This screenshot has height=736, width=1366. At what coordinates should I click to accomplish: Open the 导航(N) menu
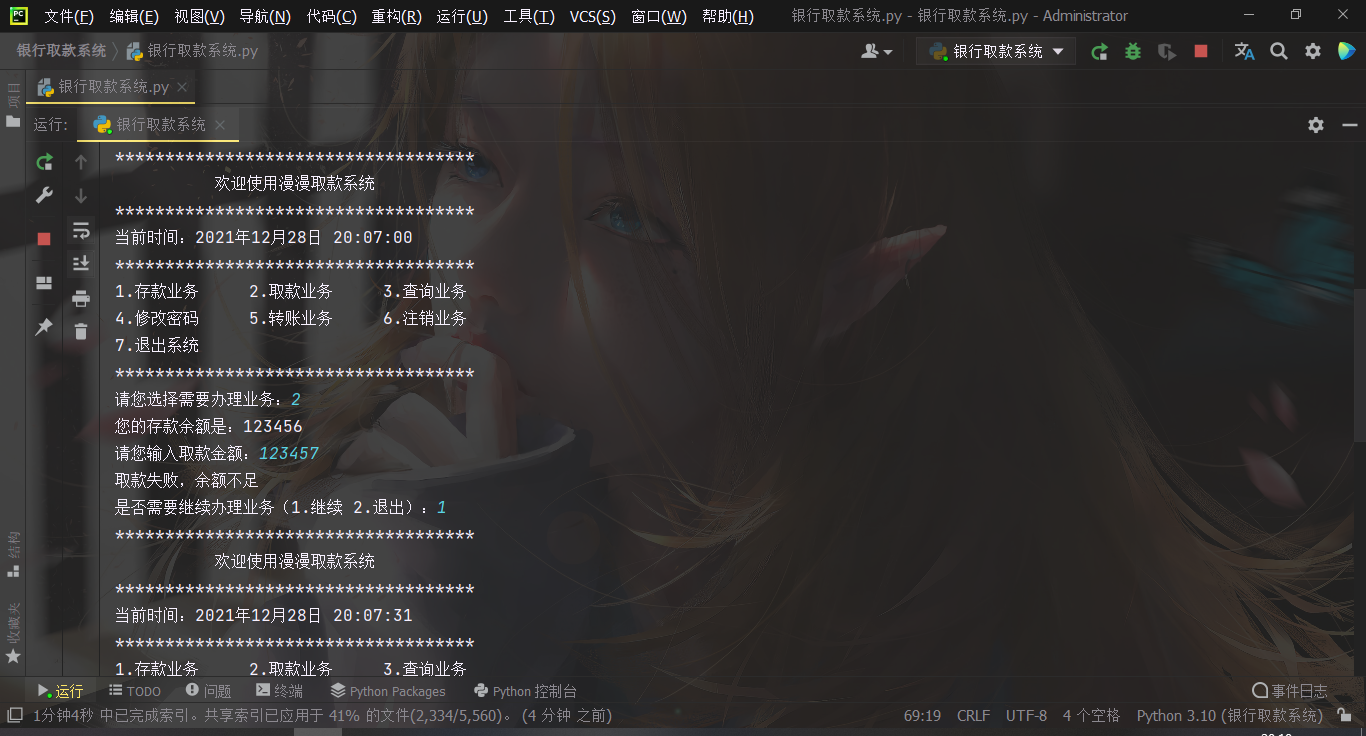click(264, 16)
